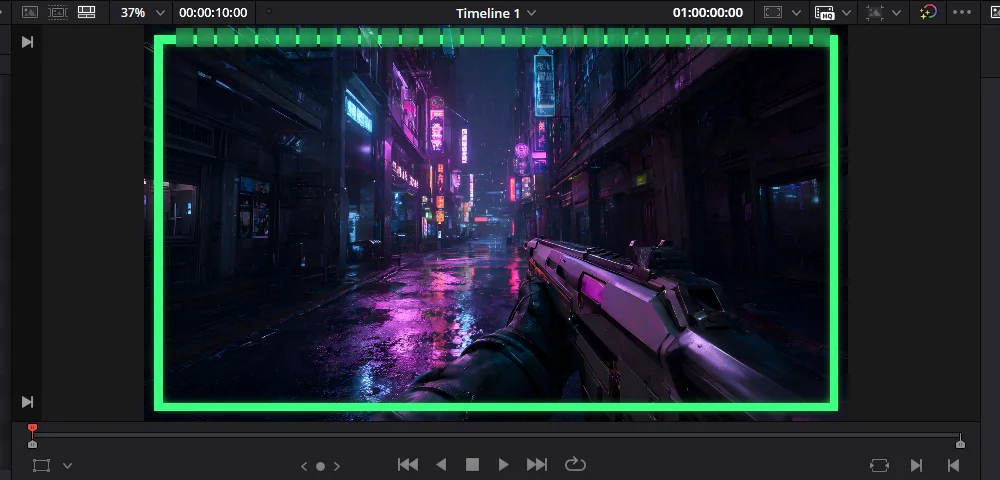Viewport: 1000px width, 480px height.
Task: Go to the previous keyframe arrow
Action: (x=304, y=467)
